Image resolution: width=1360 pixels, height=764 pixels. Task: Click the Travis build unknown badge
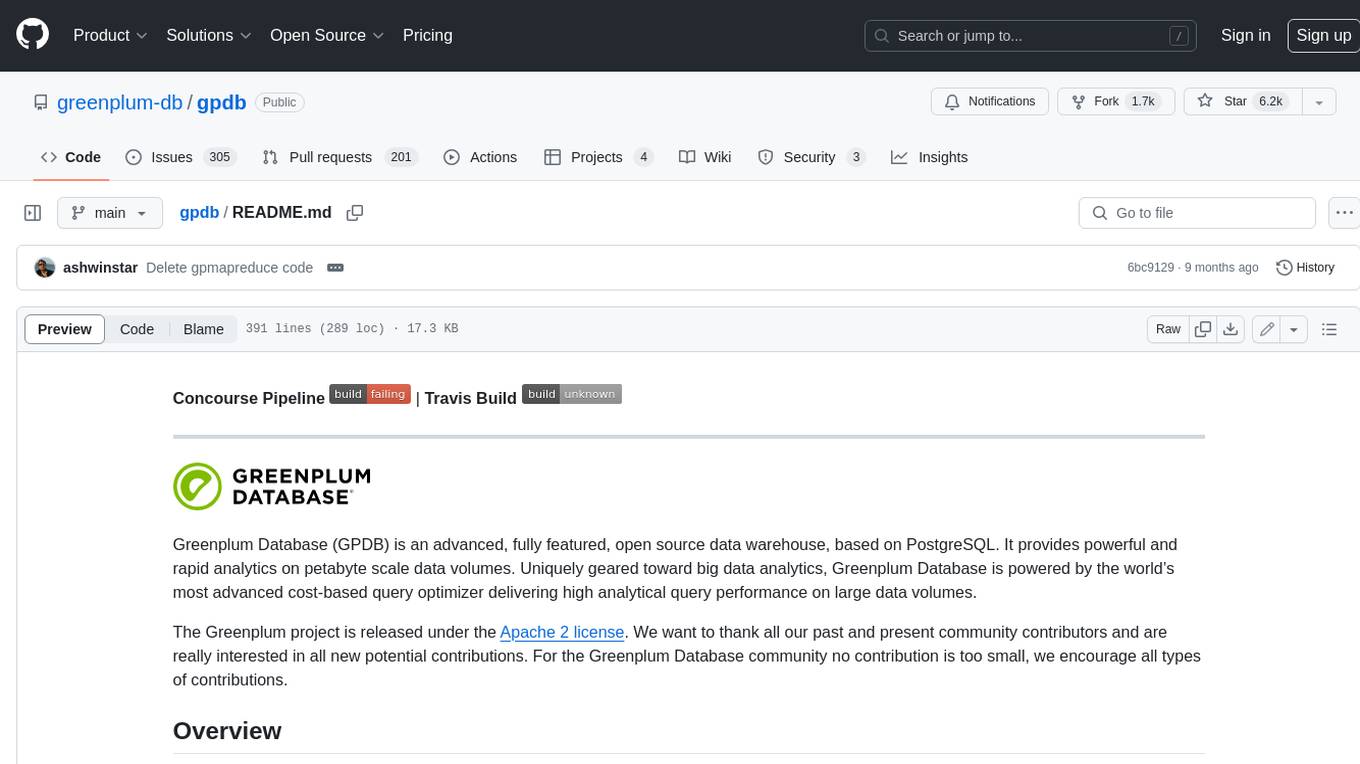[x=572, y=394]
